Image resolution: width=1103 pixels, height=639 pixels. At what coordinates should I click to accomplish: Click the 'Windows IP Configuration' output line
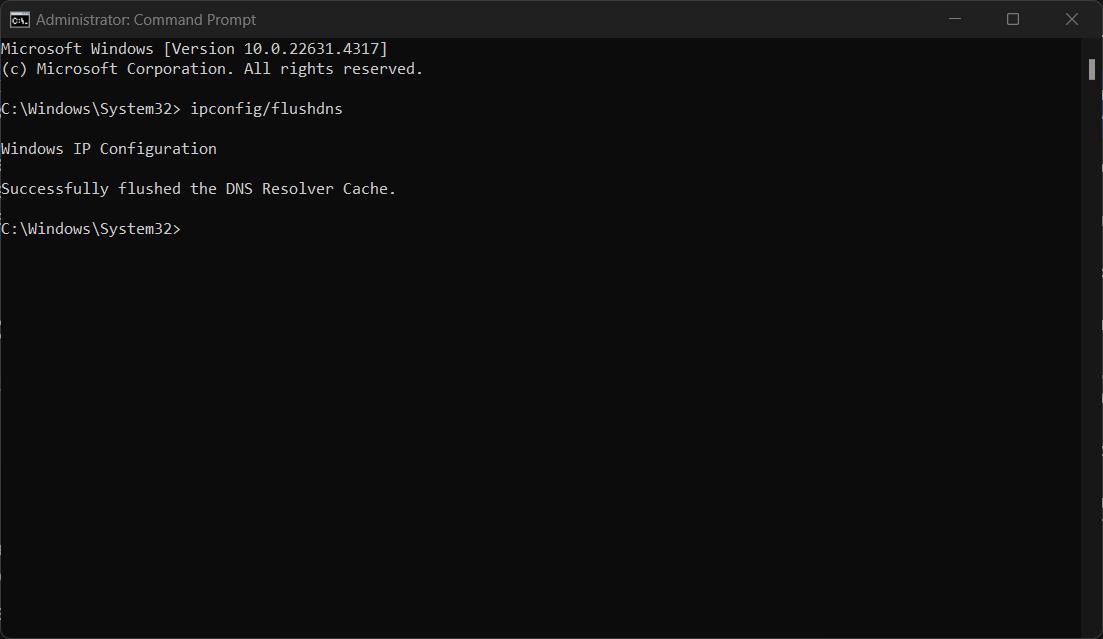coord(109,149)
